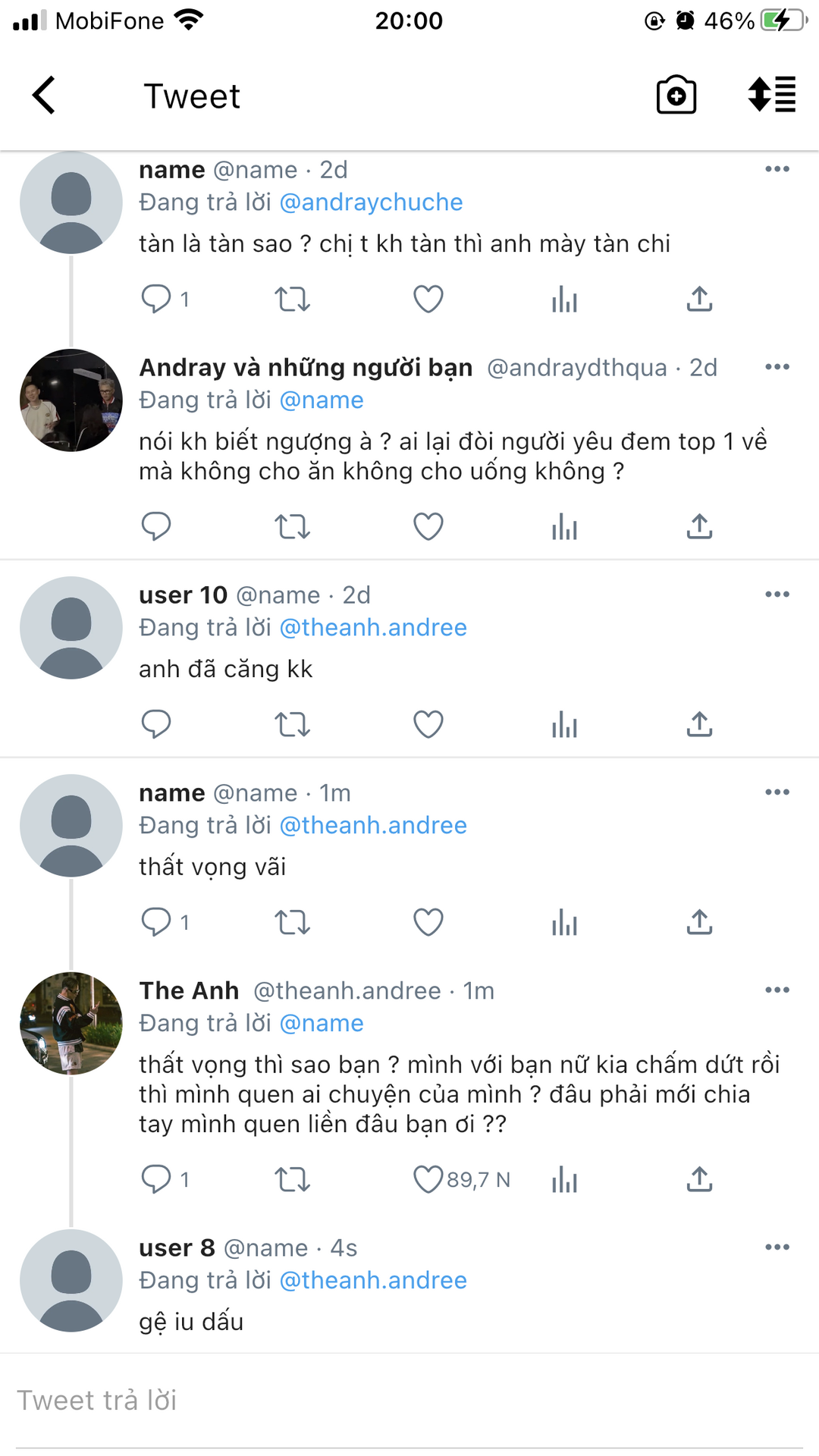Open @theanh.andree link in user 8's reply
Screen dimensions: 819x1456
click(373, 1281)
